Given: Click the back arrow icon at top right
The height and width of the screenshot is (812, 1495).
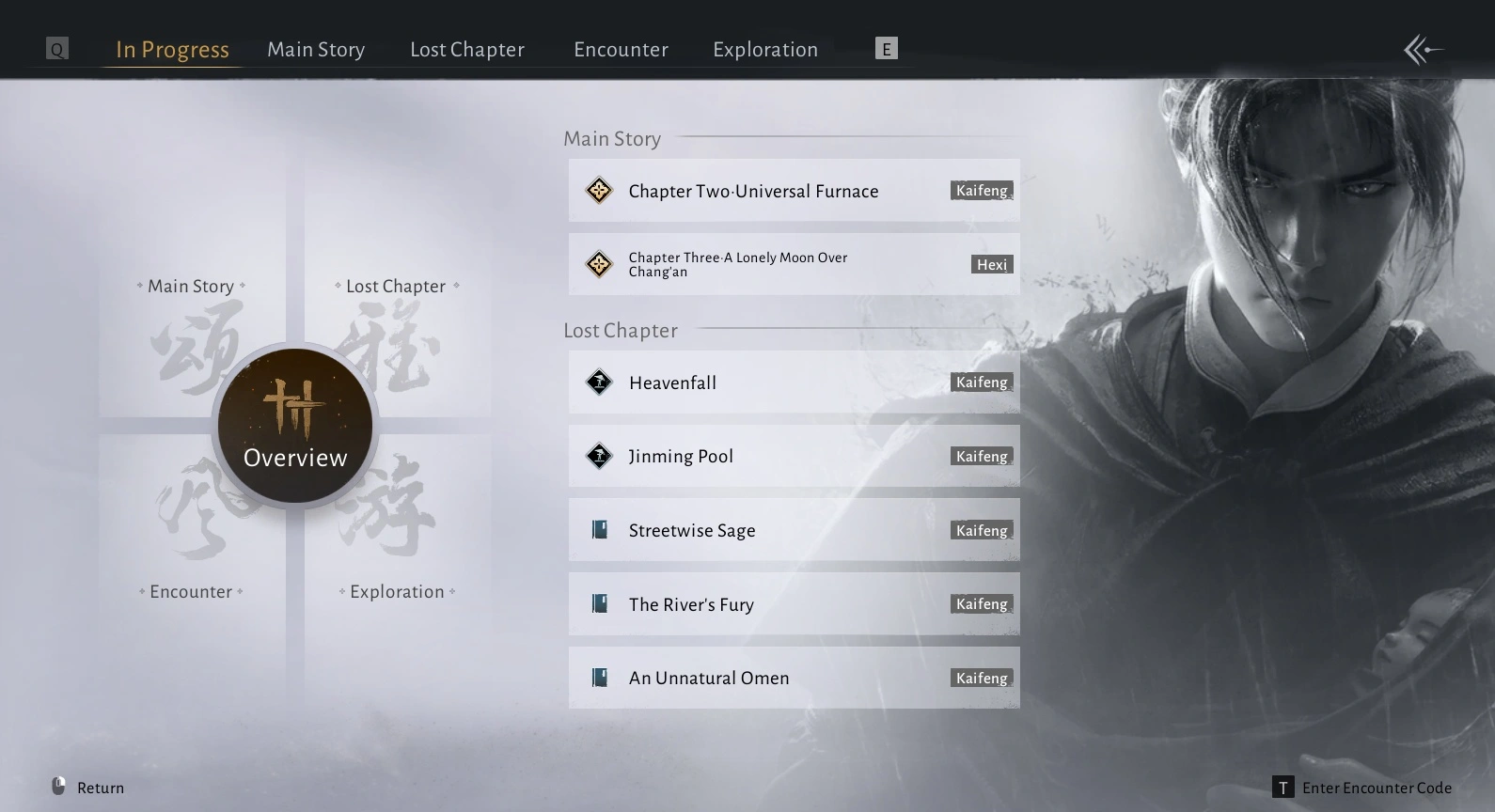Looking at the screenshot, I should pos(1423,50).
